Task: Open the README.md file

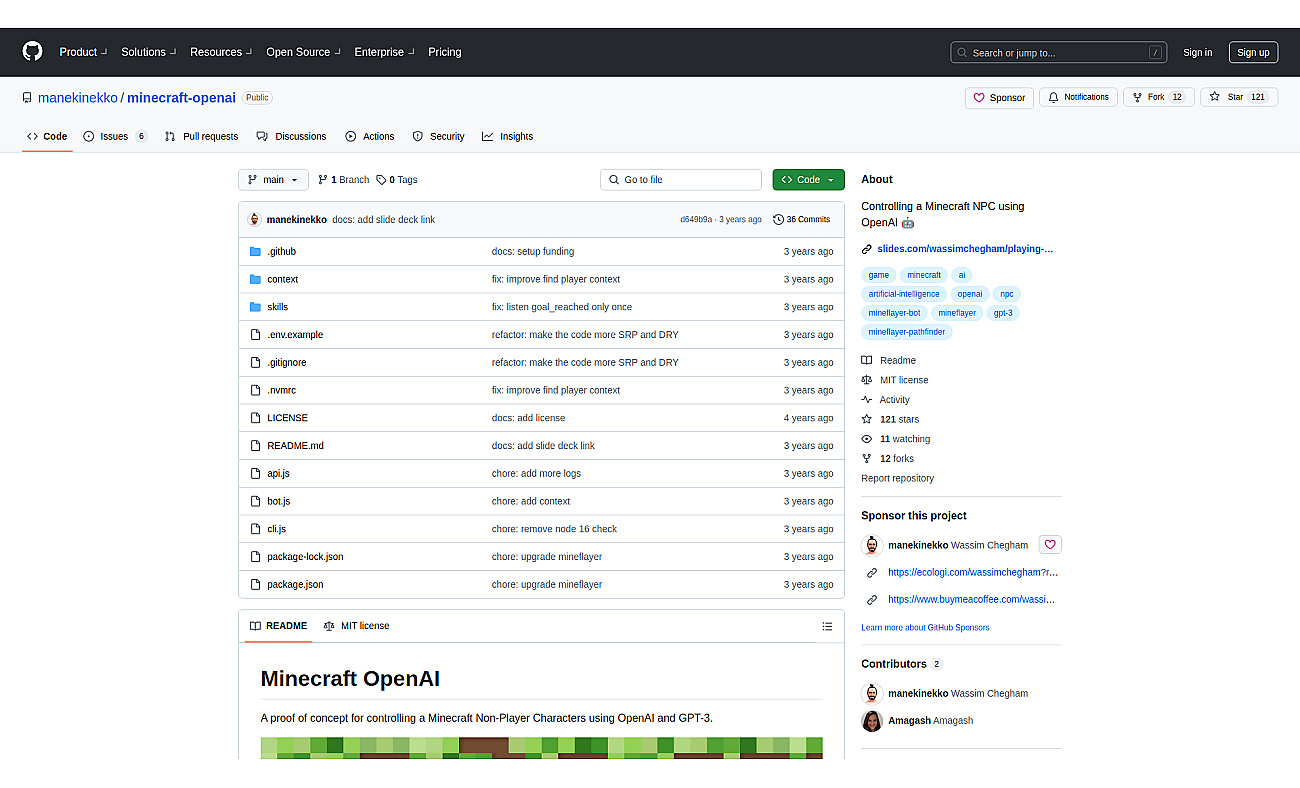Action: pyautogui.click(x=295, y=446)
